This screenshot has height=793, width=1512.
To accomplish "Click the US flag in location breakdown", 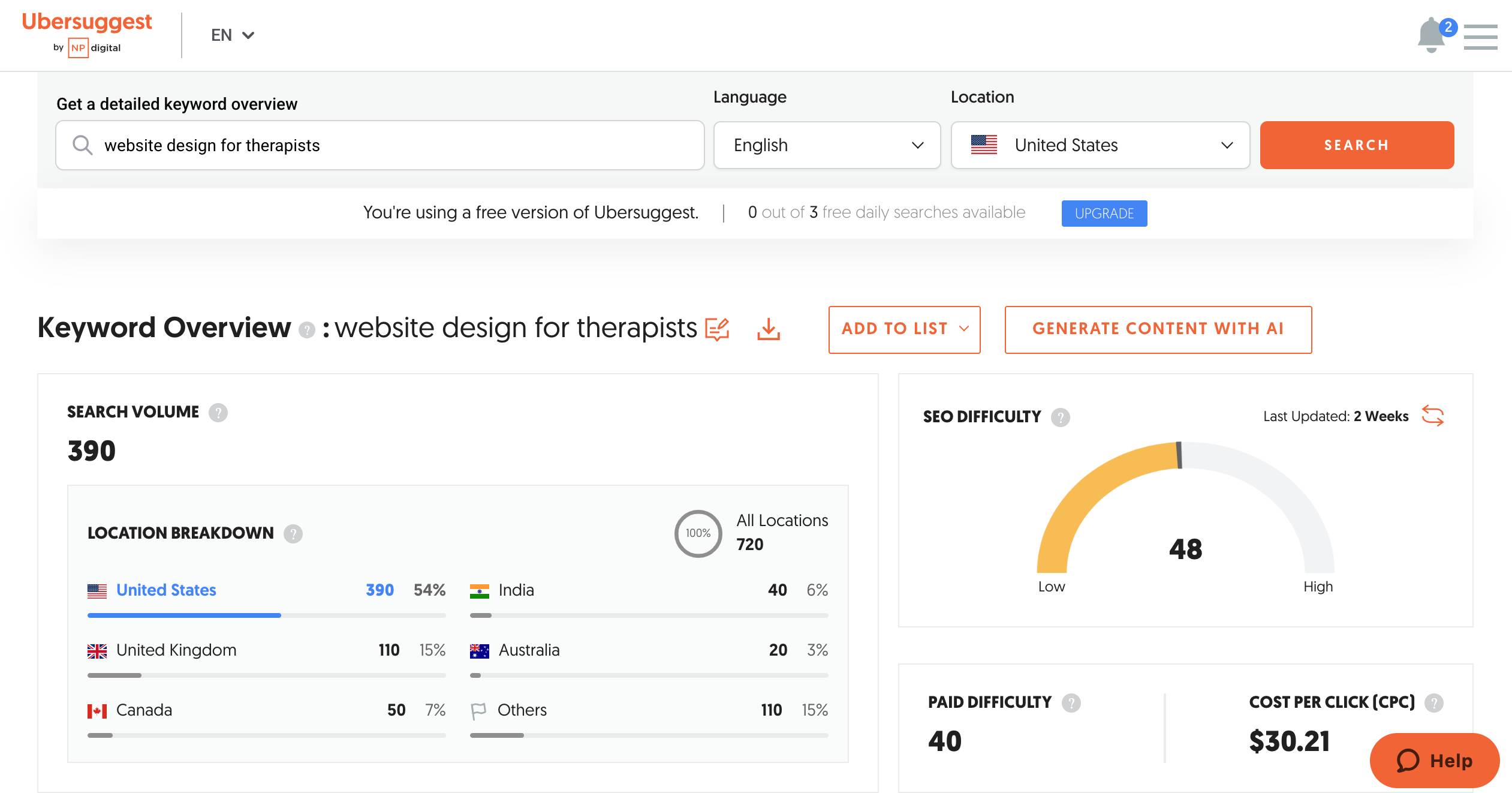I will (97, 591).
